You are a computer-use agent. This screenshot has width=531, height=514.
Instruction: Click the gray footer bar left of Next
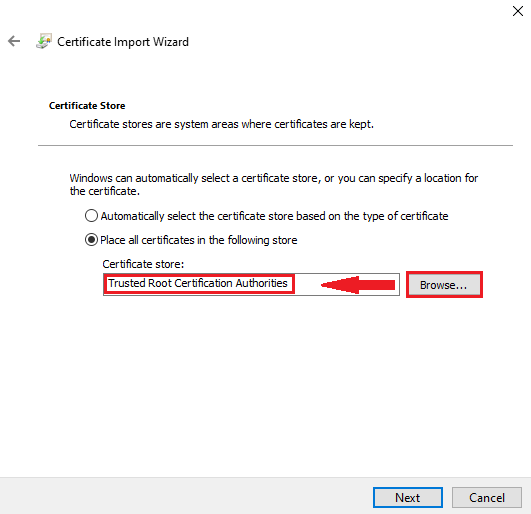[186, 496]
